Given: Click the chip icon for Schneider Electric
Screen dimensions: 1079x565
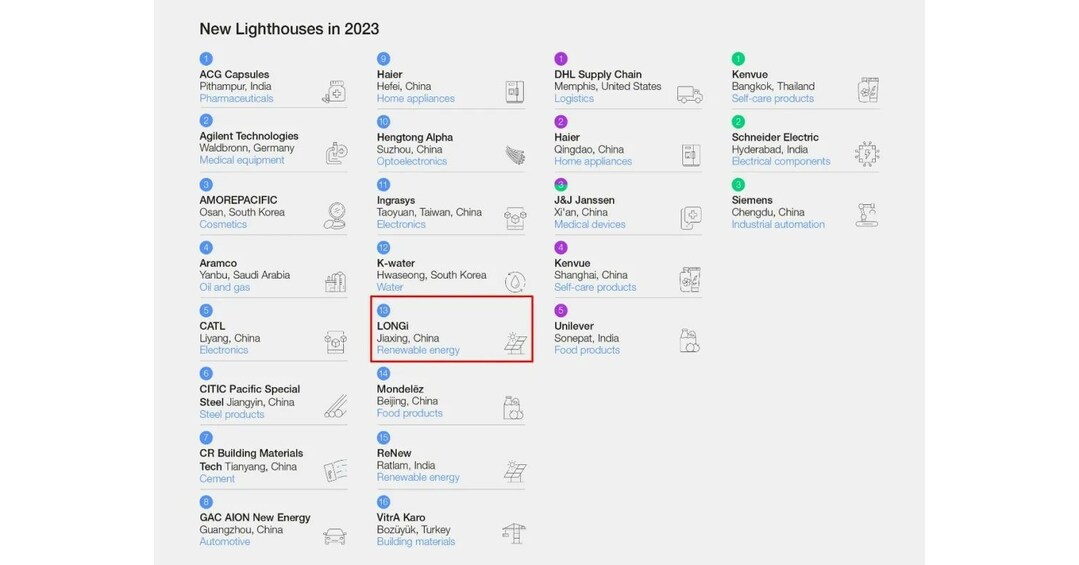Looking at the screenshot, I should (x=867, y=153).
